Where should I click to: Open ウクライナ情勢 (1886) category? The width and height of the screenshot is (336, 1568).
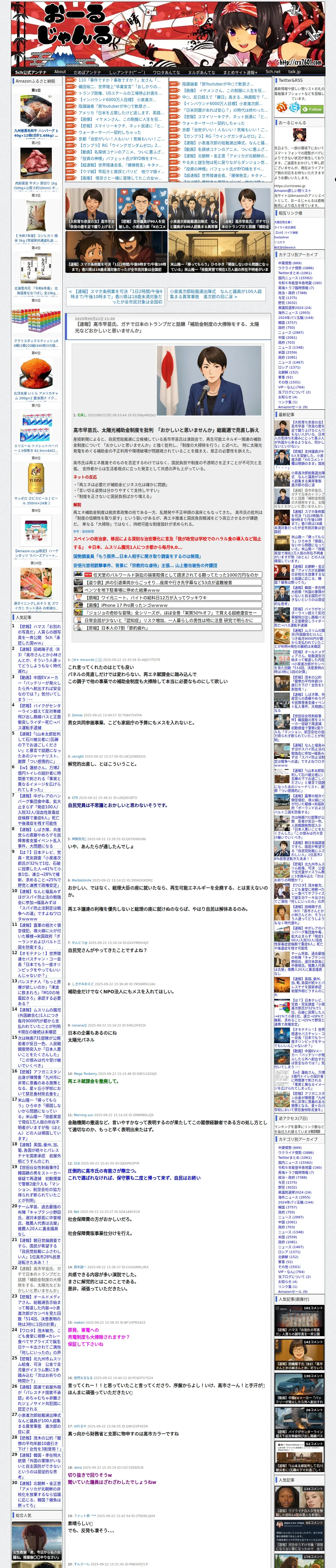pos(296,268)
